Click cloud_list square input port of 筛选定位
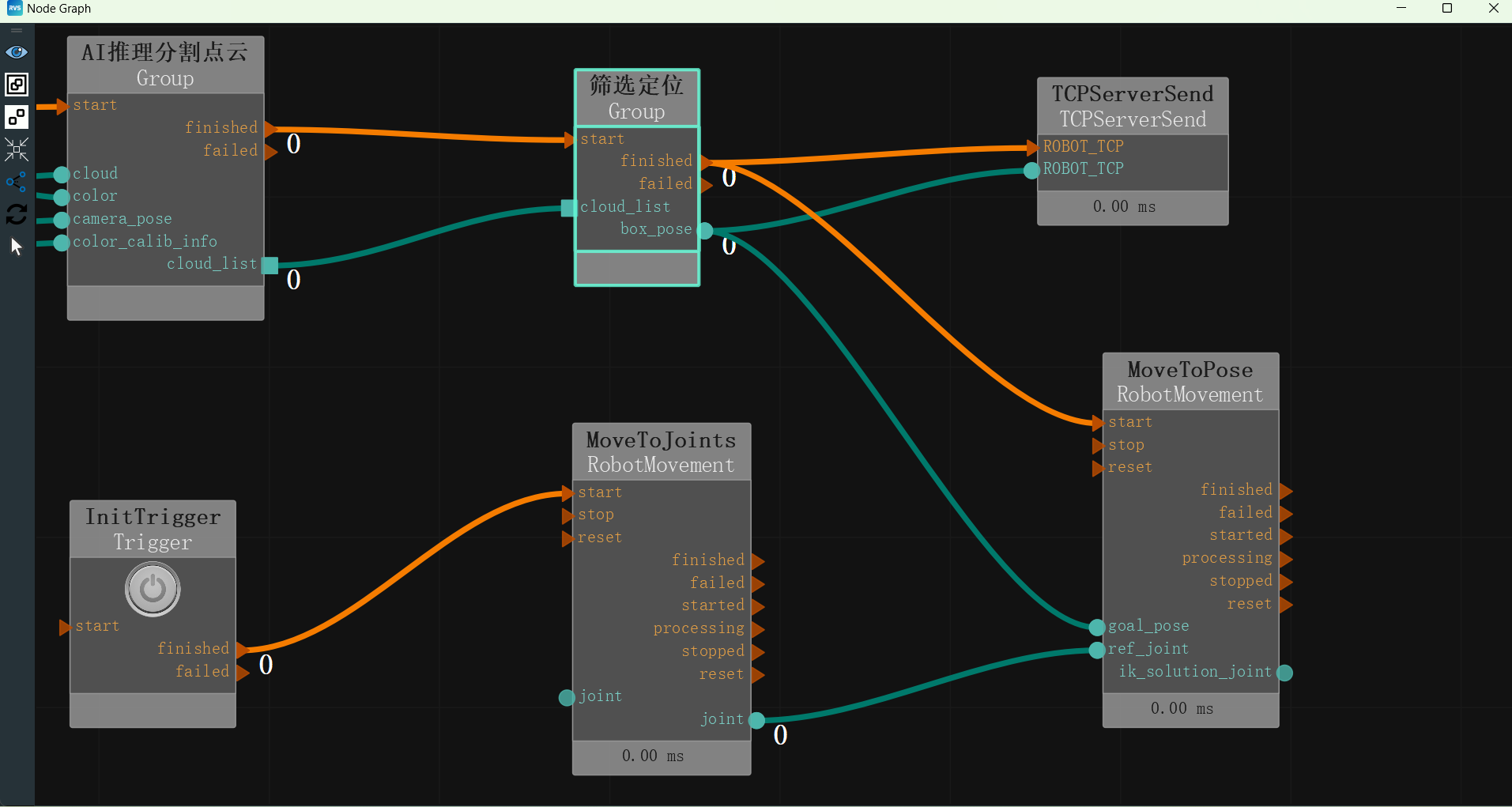 tap(569, 208)
